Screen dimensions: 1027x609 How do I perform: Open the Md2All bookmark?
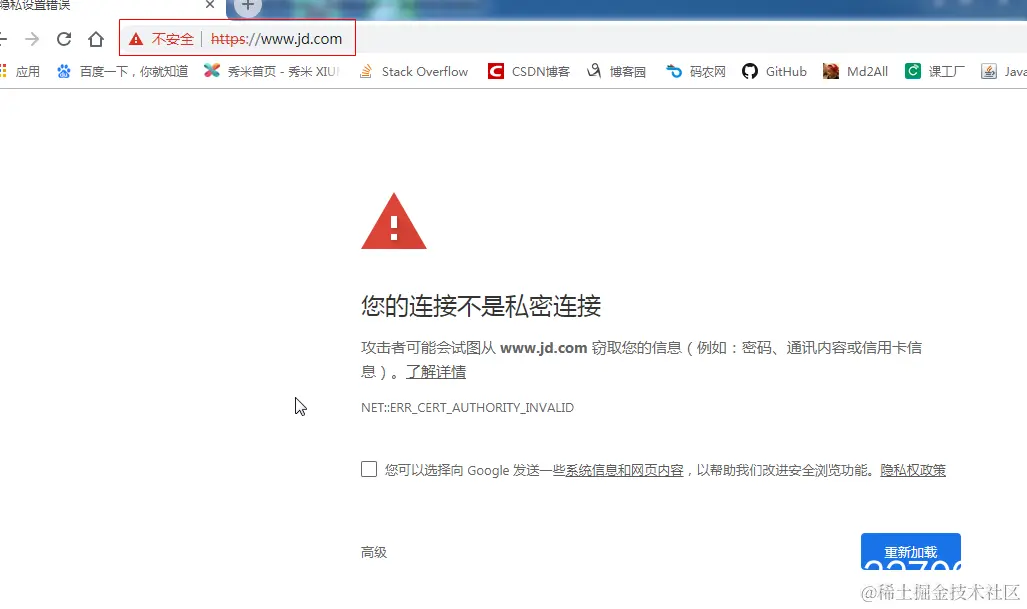[x=855, y=71]
